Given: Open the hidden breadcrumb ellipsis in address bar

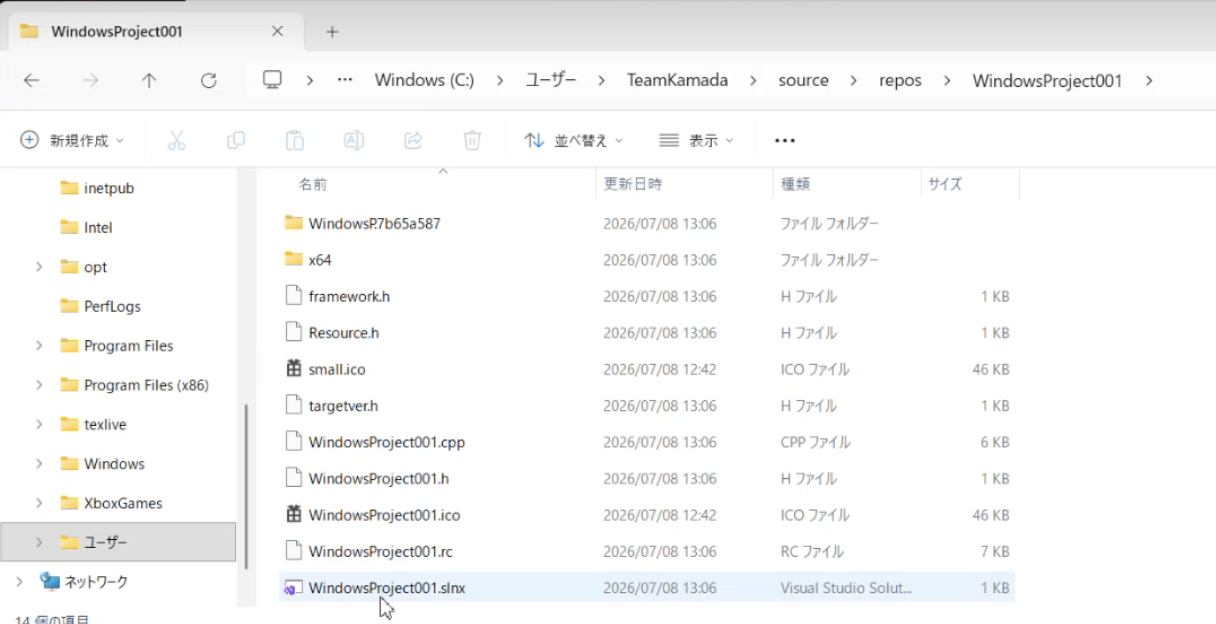Looking at the screenshot, I should [345, 80].
